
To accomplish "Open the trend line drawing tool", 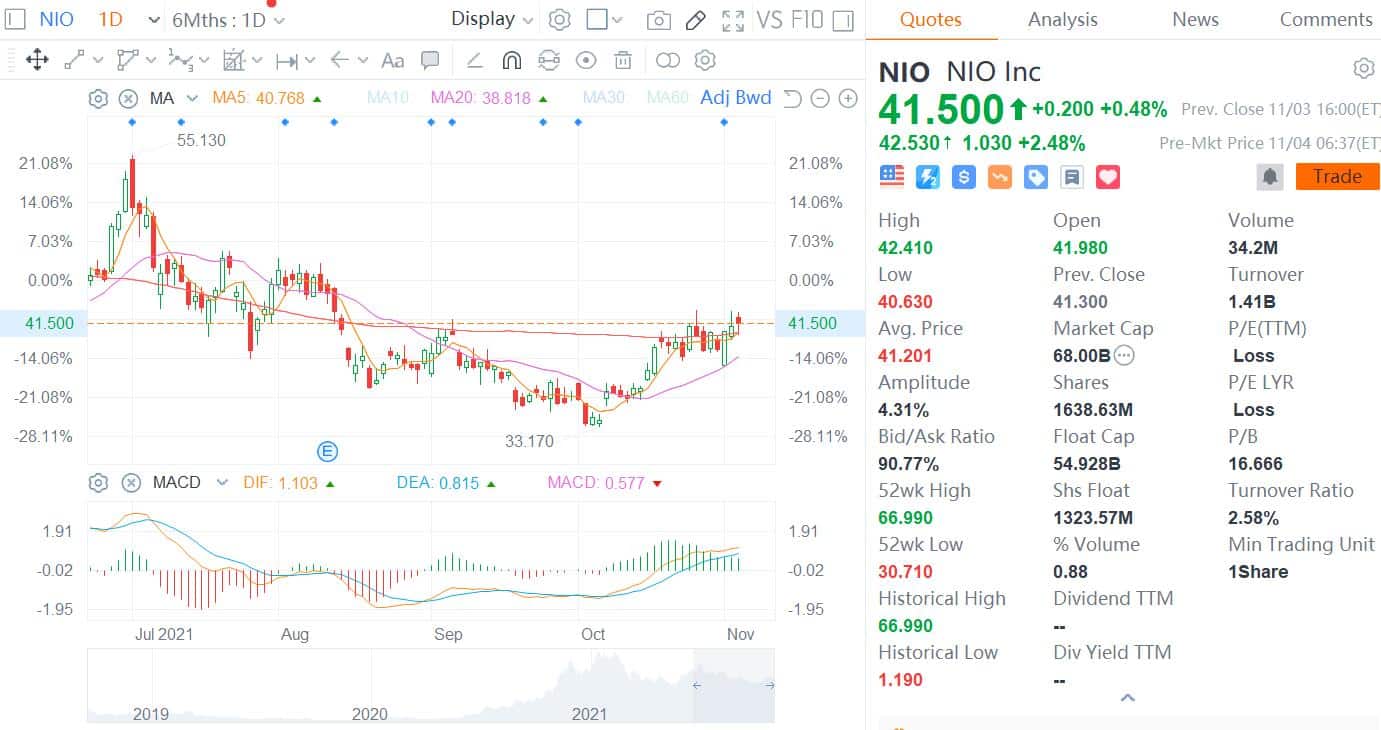I will [x=73, y=60].
